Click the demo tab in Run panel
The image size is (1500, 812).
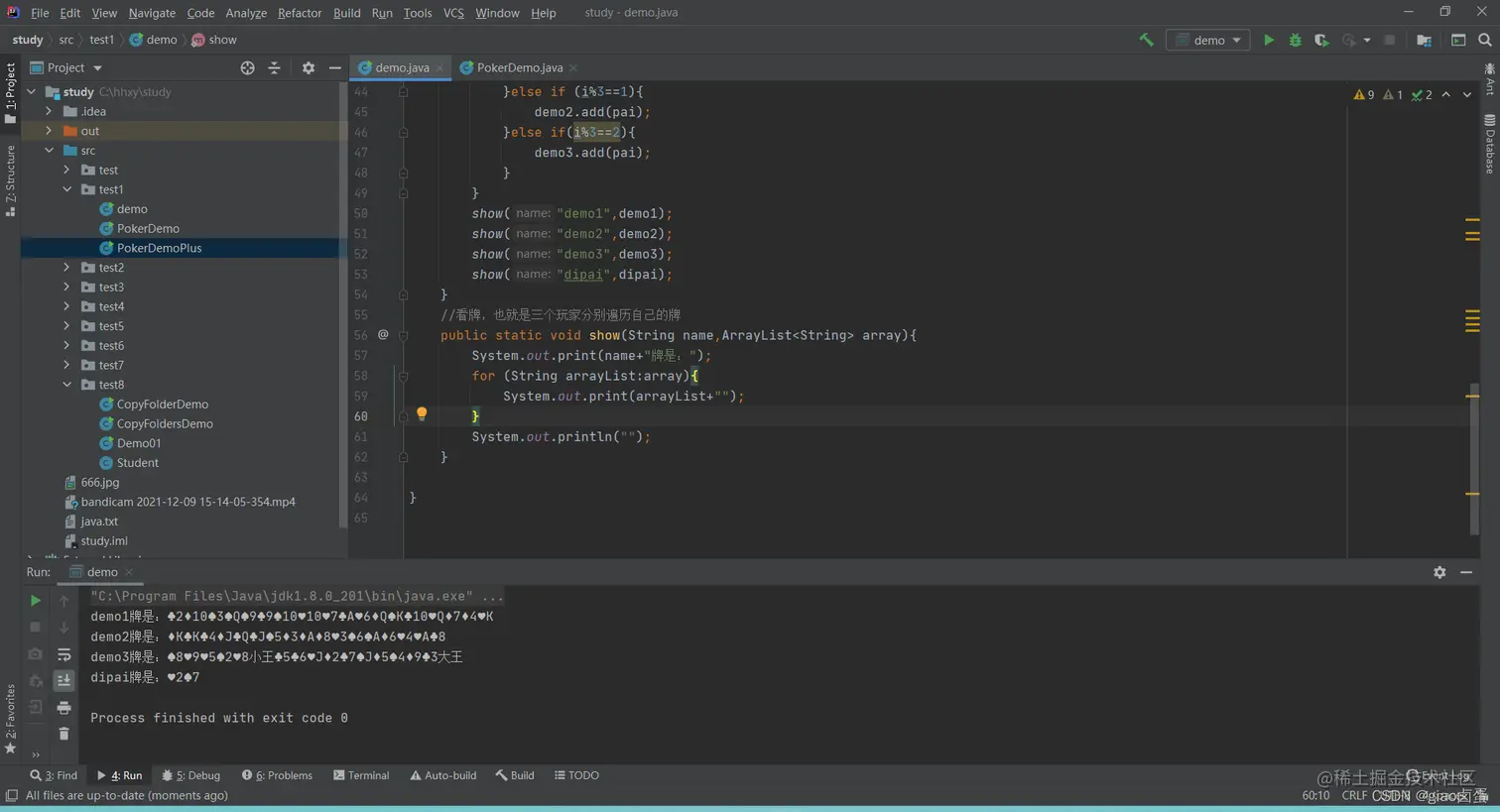point(102,572)
